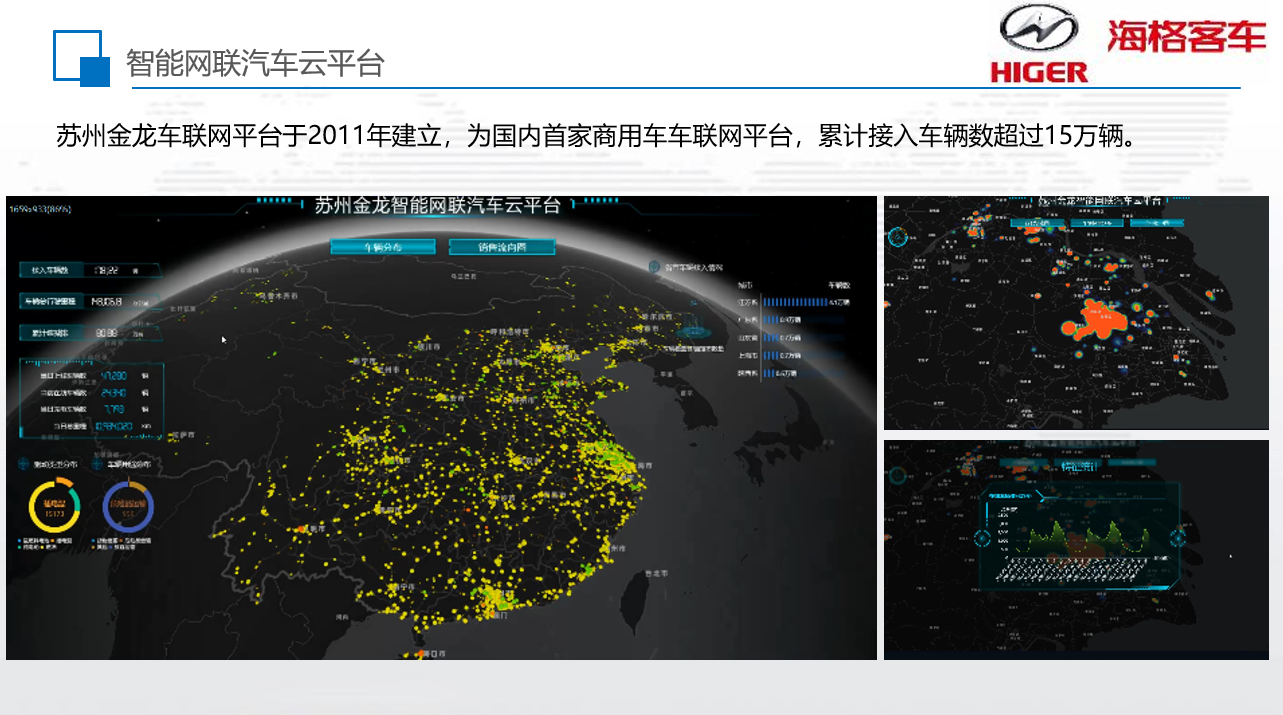Click the left circular arrow on chart popup

click(984, 539)
